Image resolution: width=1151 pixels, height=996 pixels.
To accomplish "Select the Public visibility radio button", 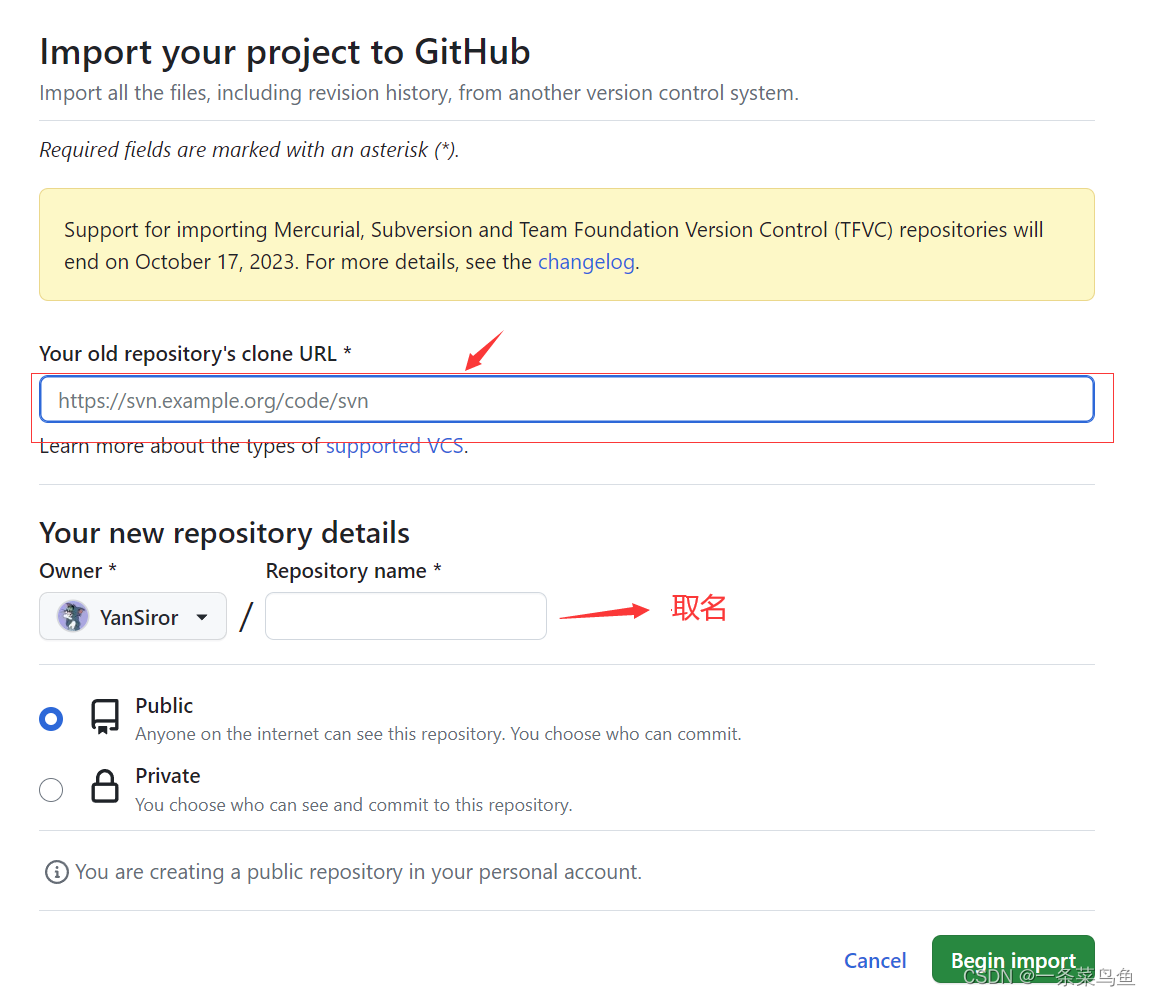I will click(x=51, y=718).
